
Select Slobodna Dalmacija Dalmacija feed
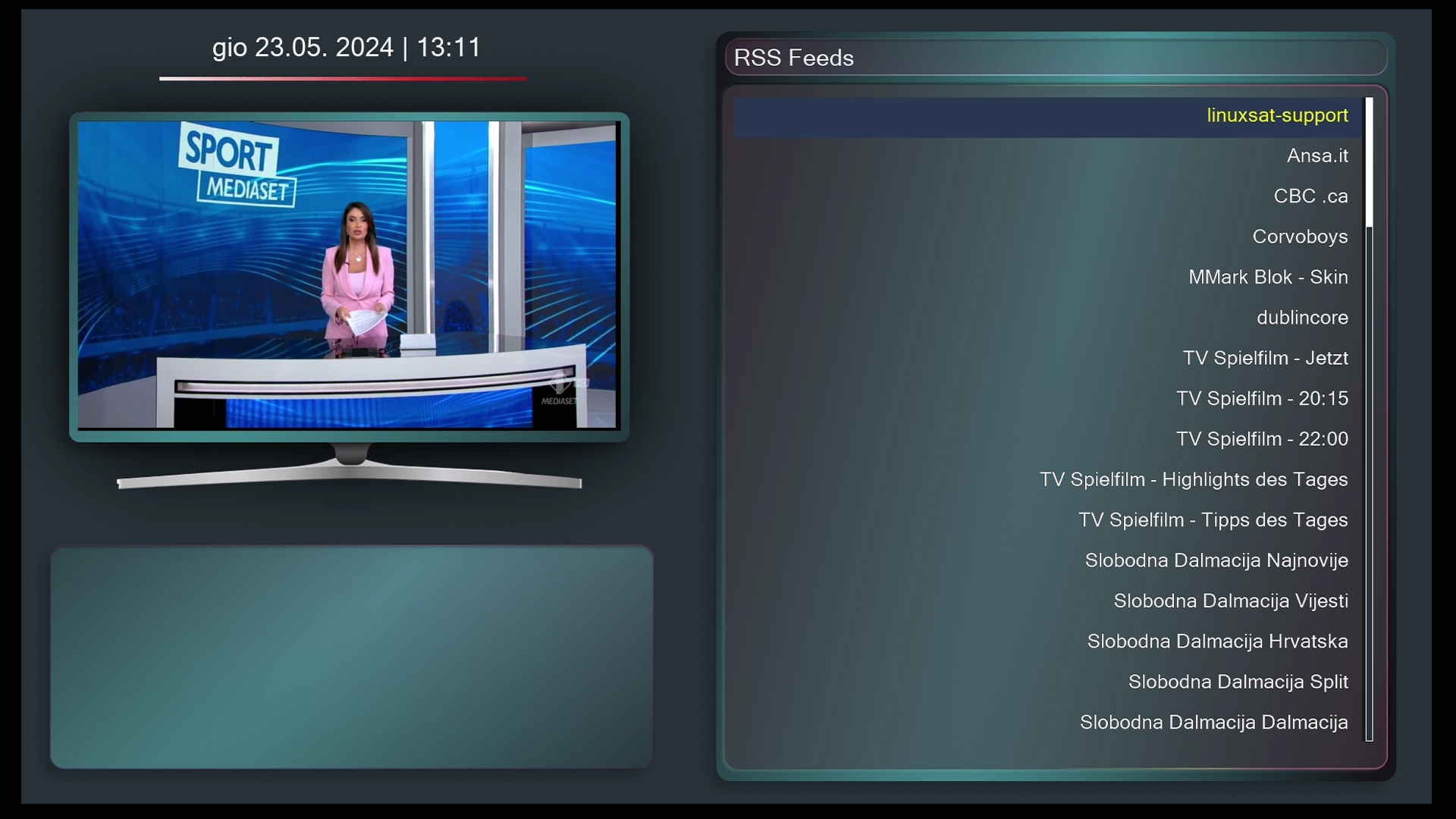pyautogui.click(x=1213, y=723)
